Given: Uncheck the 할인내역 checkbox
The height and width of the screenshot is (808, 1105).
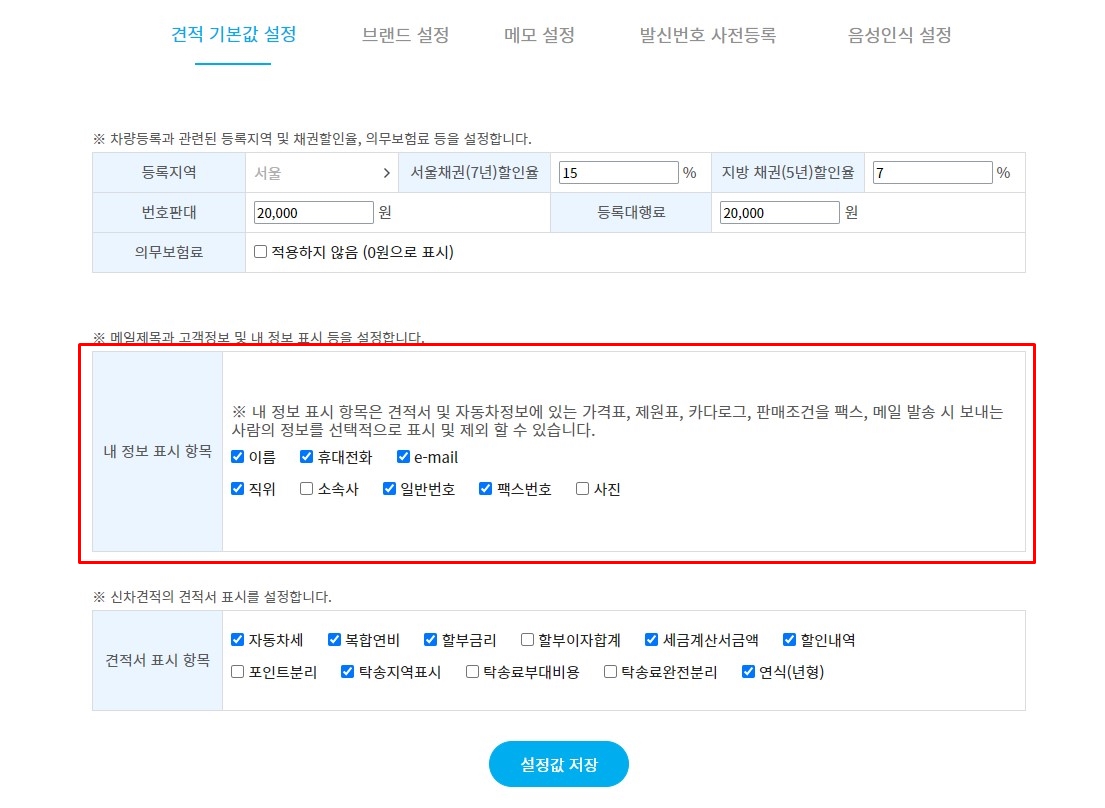Looking at the screenshot, I should point(789,639).
